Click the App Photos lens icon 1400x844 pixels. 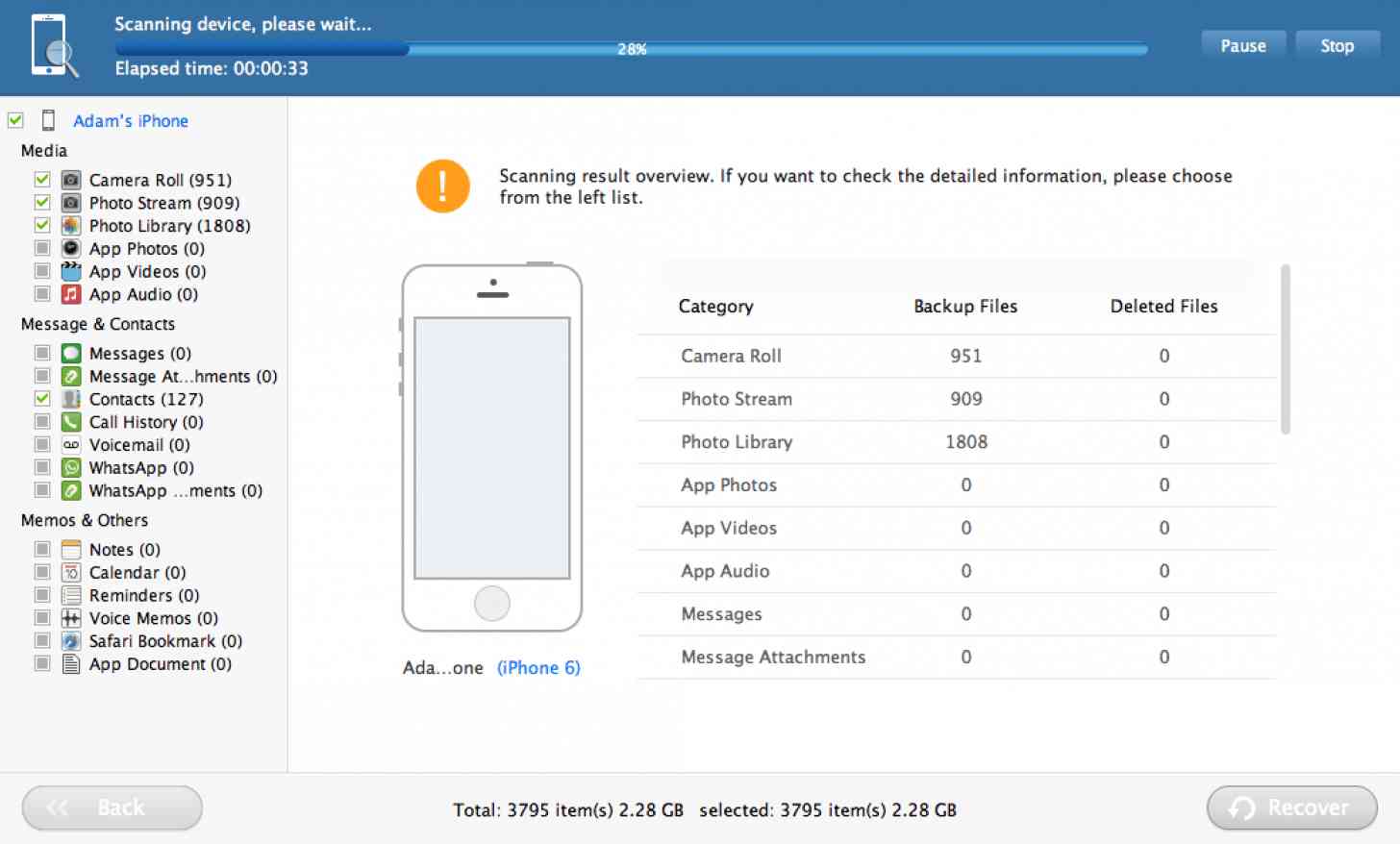point(71,248)
